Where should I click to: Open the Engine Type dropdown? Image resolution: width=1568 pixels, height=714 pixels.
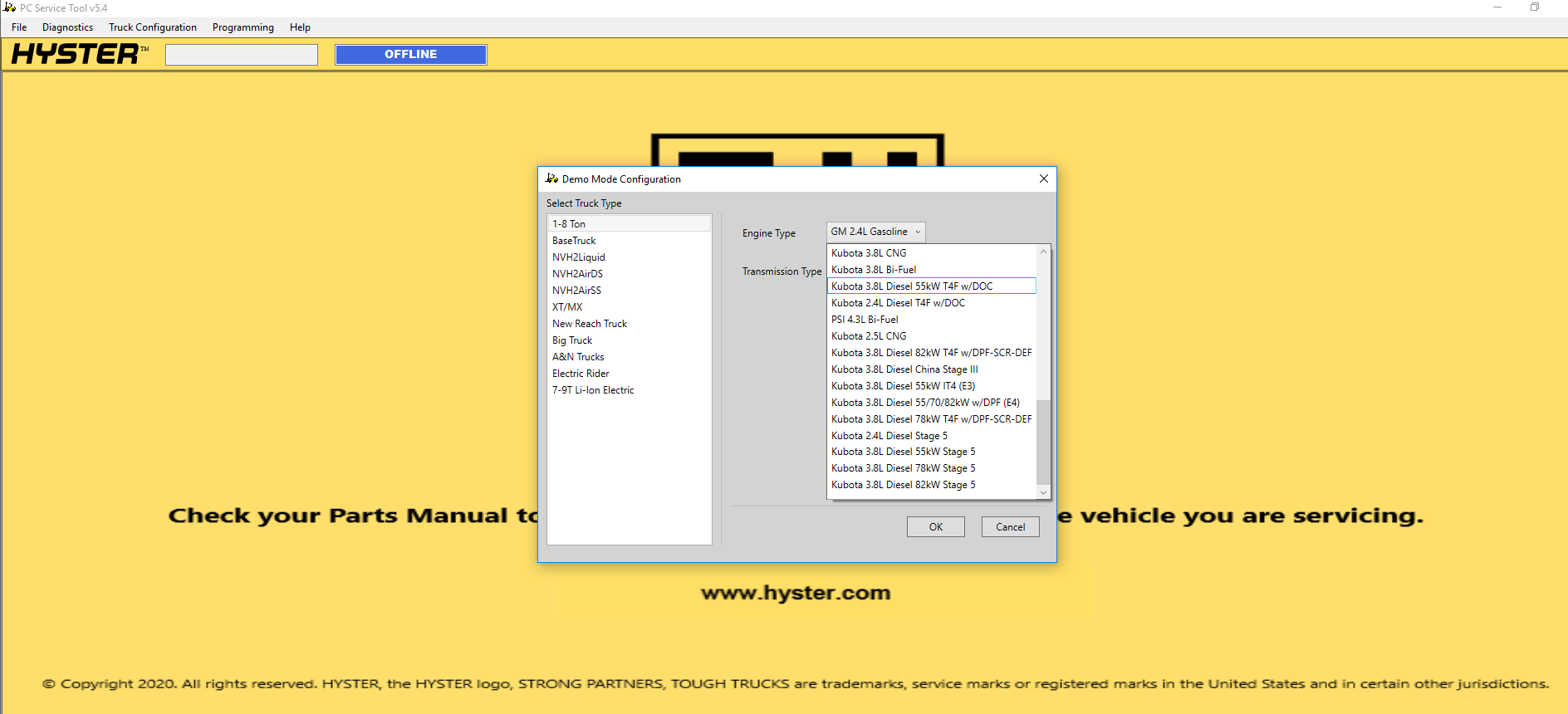tap(875, 232)
